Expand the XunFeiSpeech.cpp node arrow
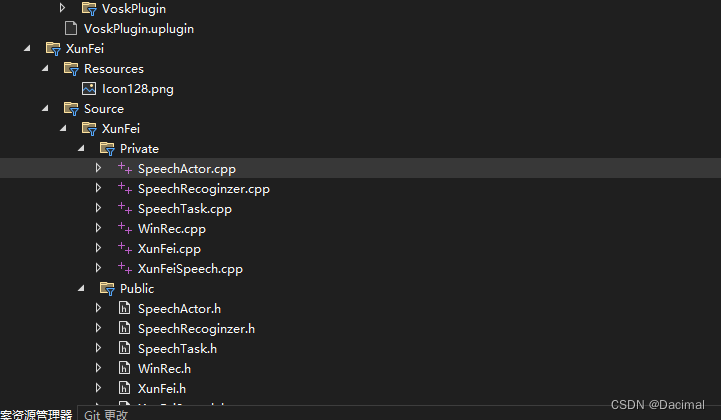Viewport: 721px width, 420px height. point(98,269)
